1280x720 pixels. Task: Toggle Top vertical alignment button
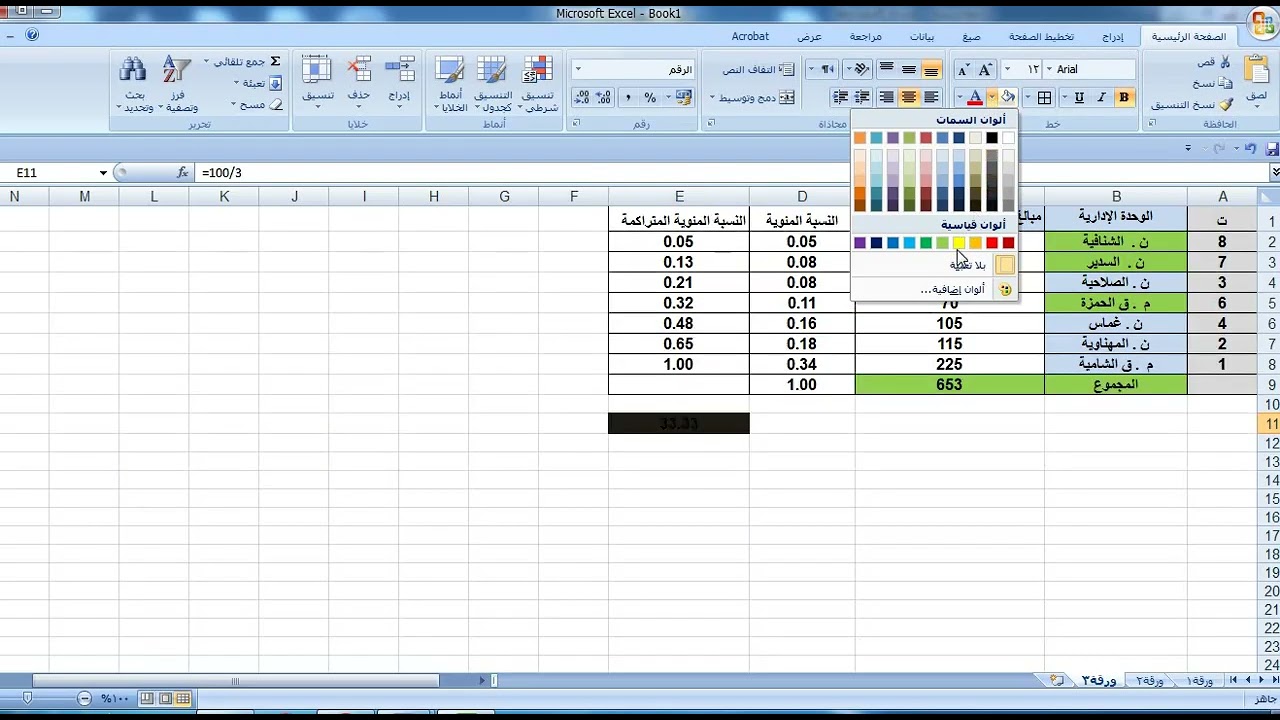[886, 69]
